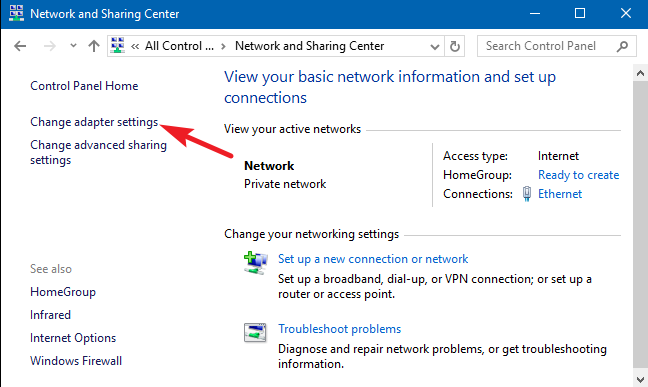This screenshot has width=648, height=387.
Task: Click the search magnifier icon
Action: (x=622, y=46)
